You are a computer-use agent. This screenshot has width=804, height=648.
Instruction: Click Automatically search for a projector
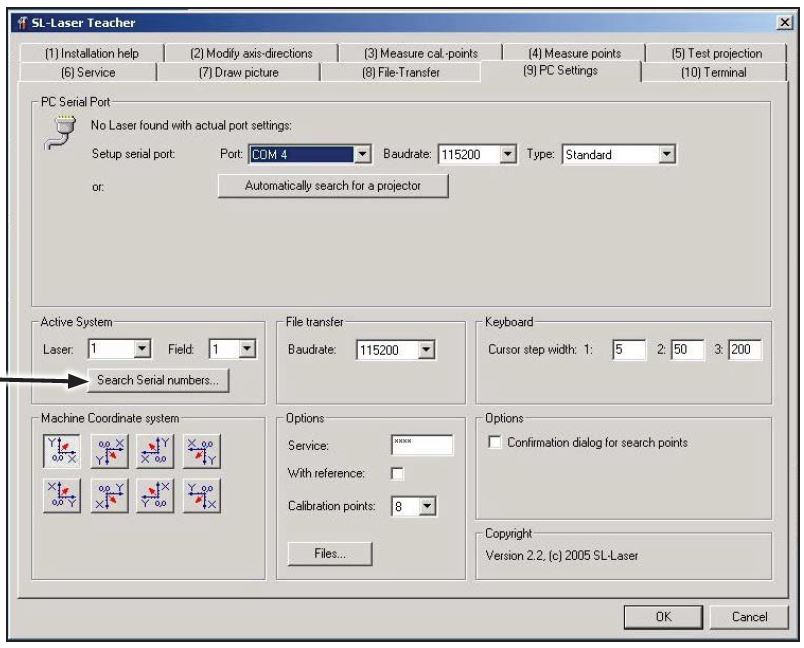click(x=333, y=186)
